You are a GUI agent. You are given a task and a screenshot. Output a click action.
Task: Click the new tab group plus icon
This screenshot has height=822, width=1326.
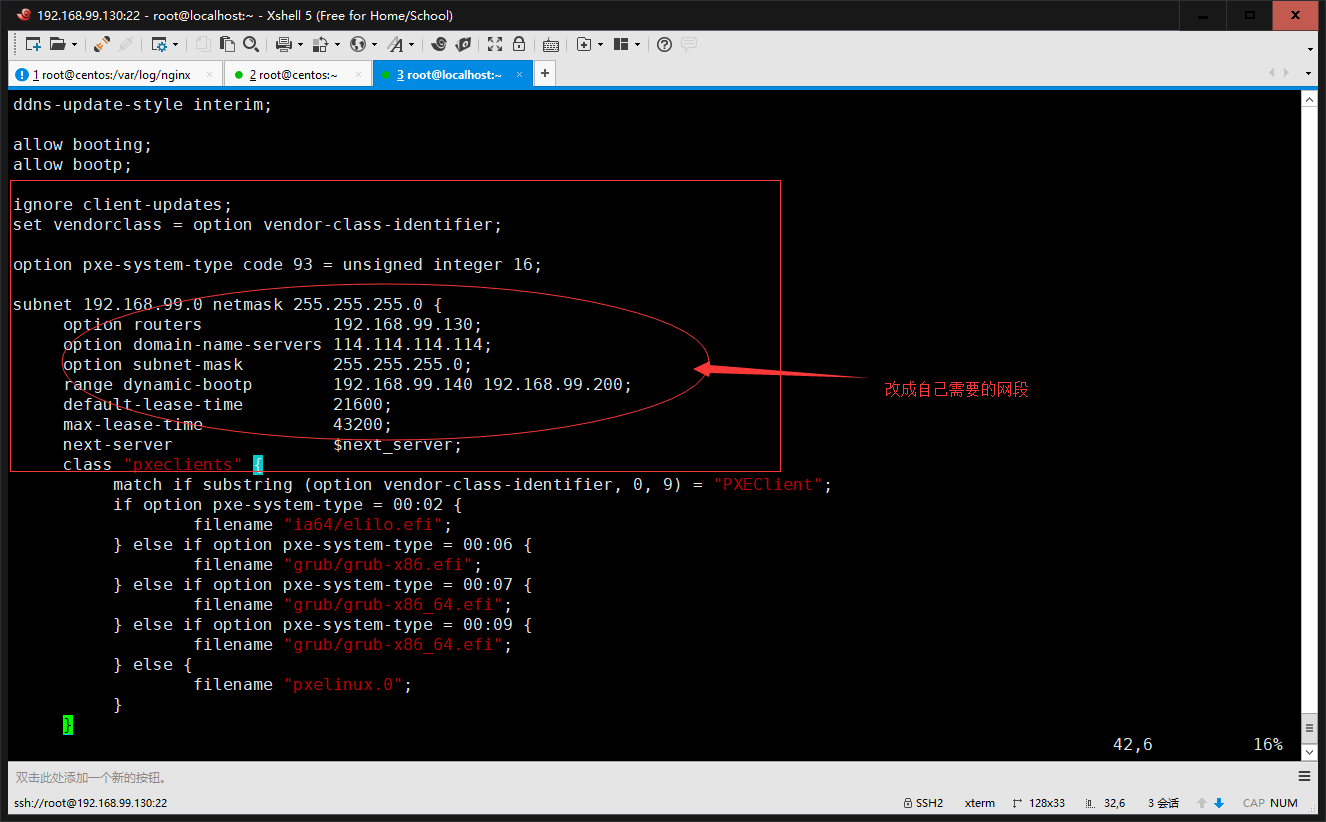click(x=584, y=44)
